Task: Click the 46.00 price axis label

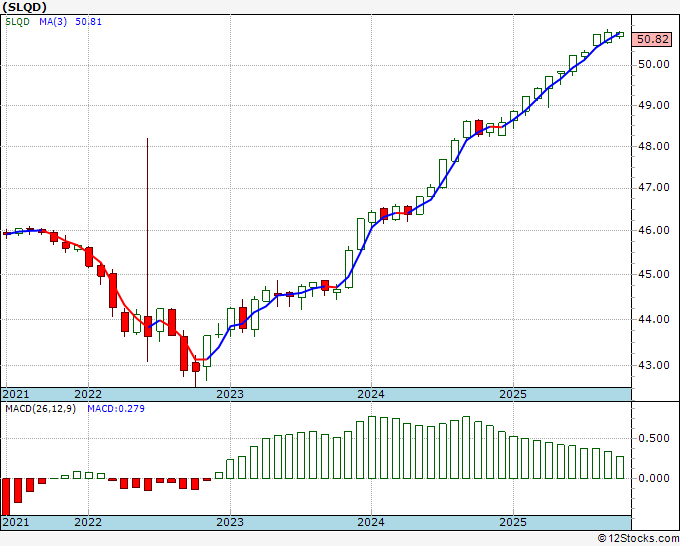Action: click(x=653, y=230)
